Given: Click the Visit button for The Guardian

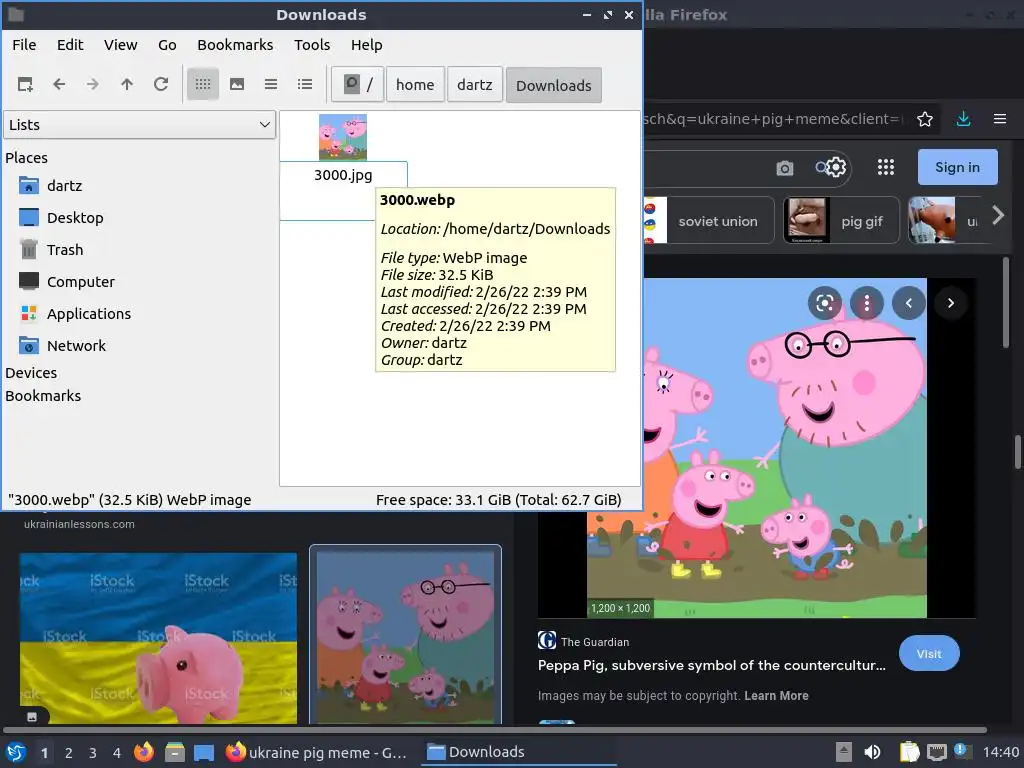Looking at the screenshot, I should point(929,654).
